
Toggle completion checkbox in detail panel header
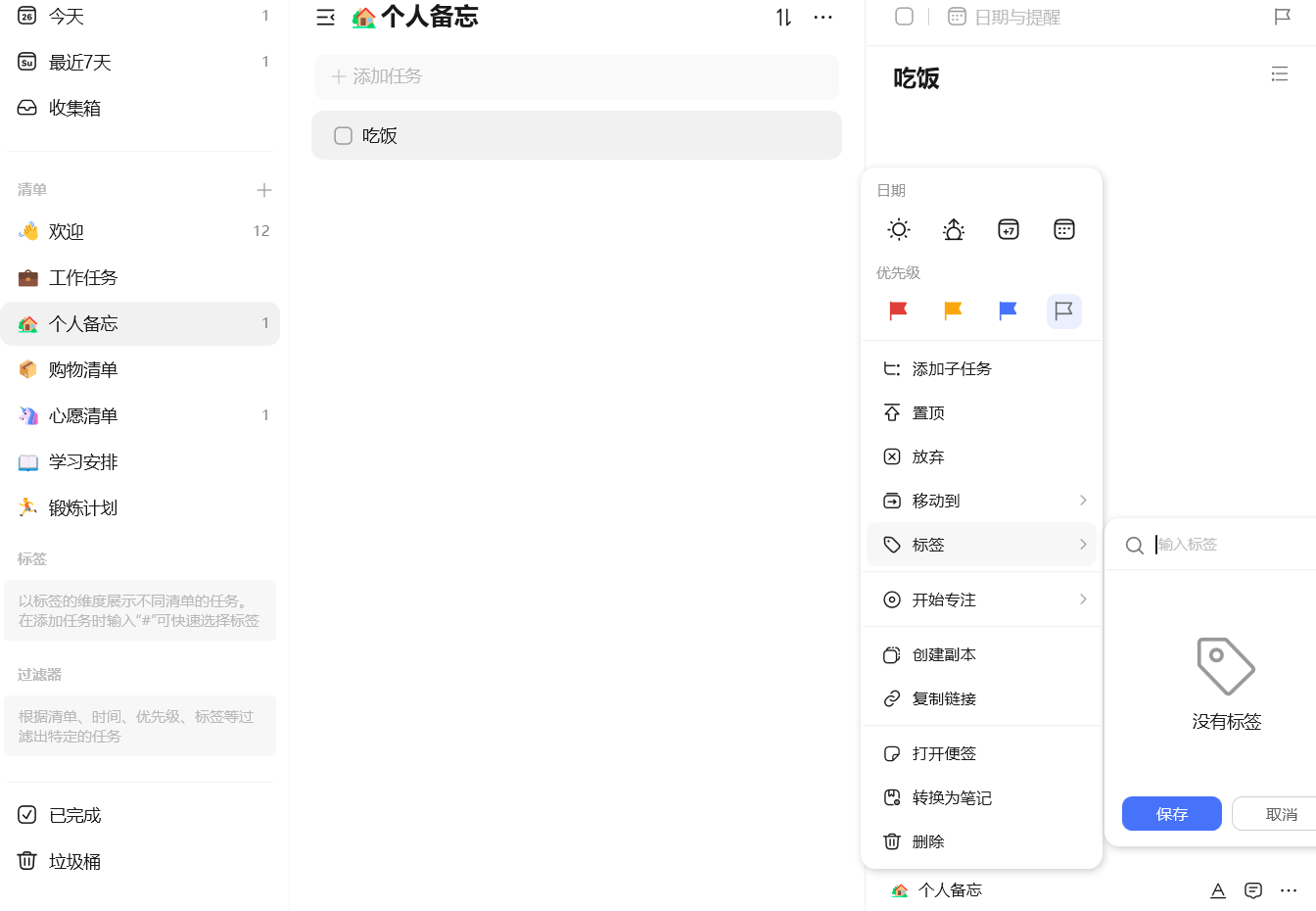905,17
